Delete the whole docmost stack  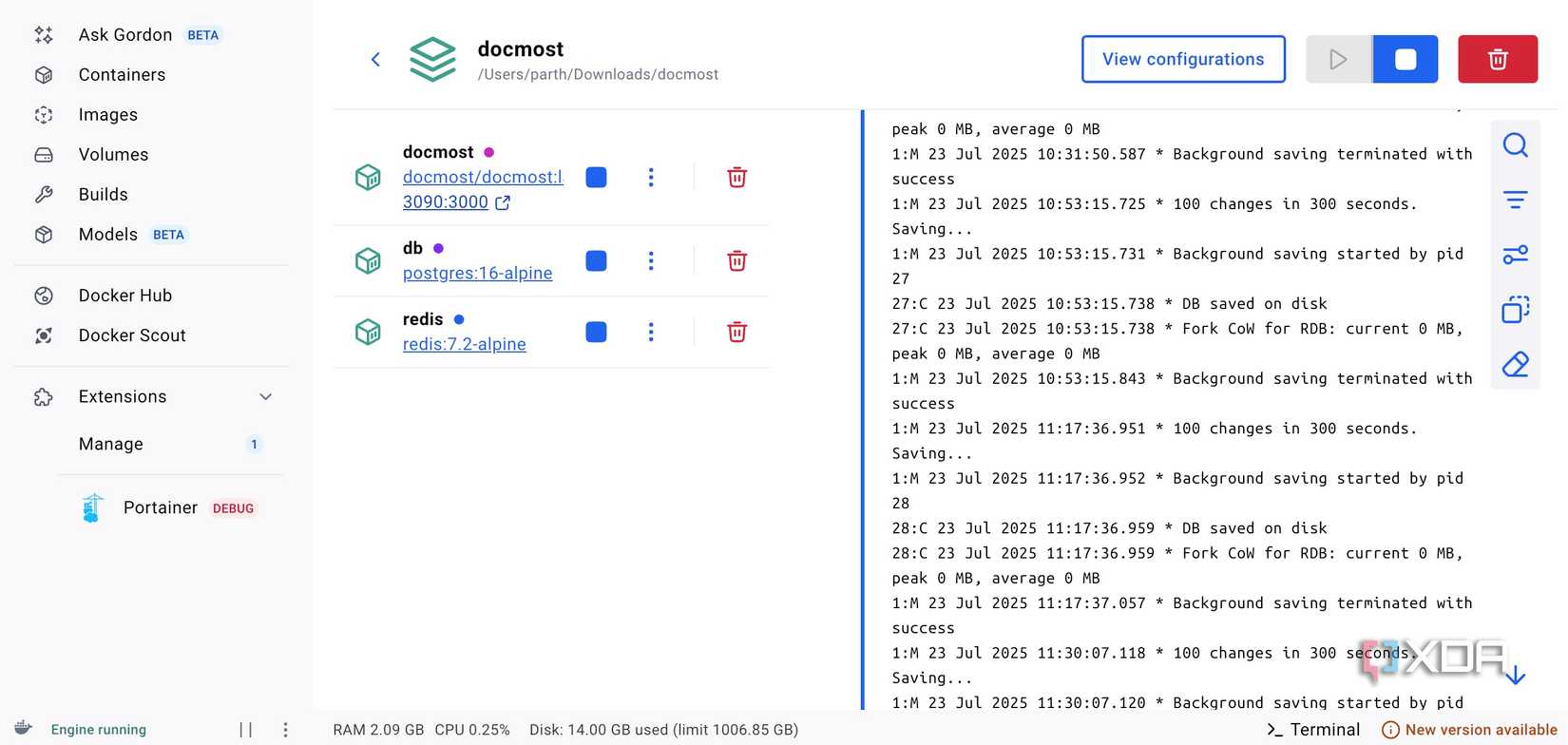[x=1497, y=59]
